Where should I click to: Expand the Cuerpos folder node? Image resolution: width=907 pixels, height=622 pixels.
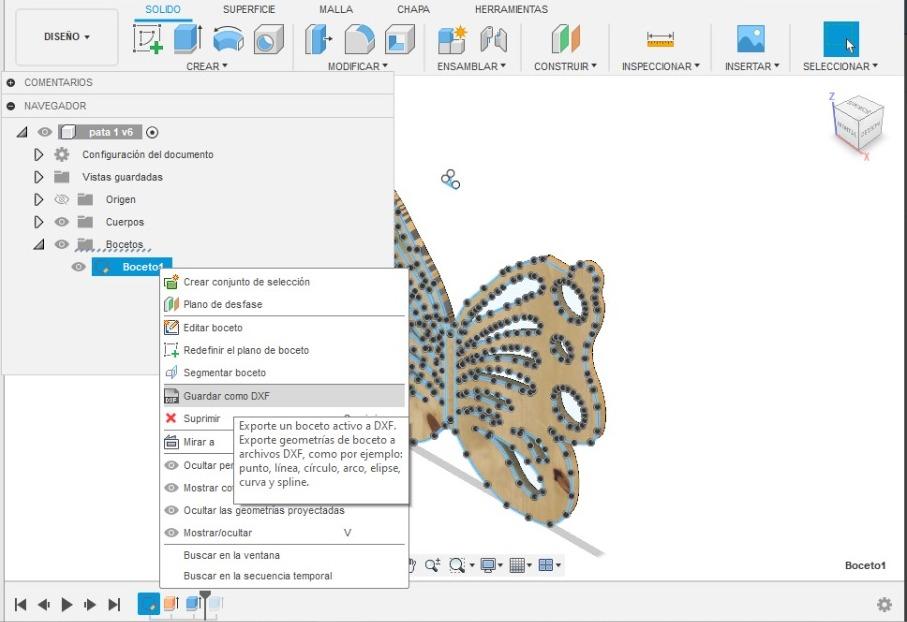click(x=38, y=222)
